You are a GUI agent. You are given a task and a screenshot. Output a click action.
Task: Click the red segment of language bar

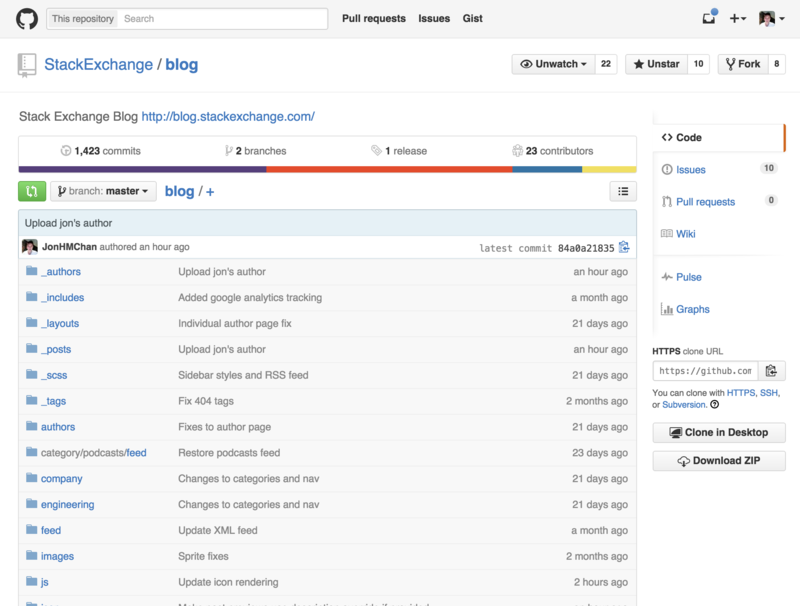pos(389,169)
